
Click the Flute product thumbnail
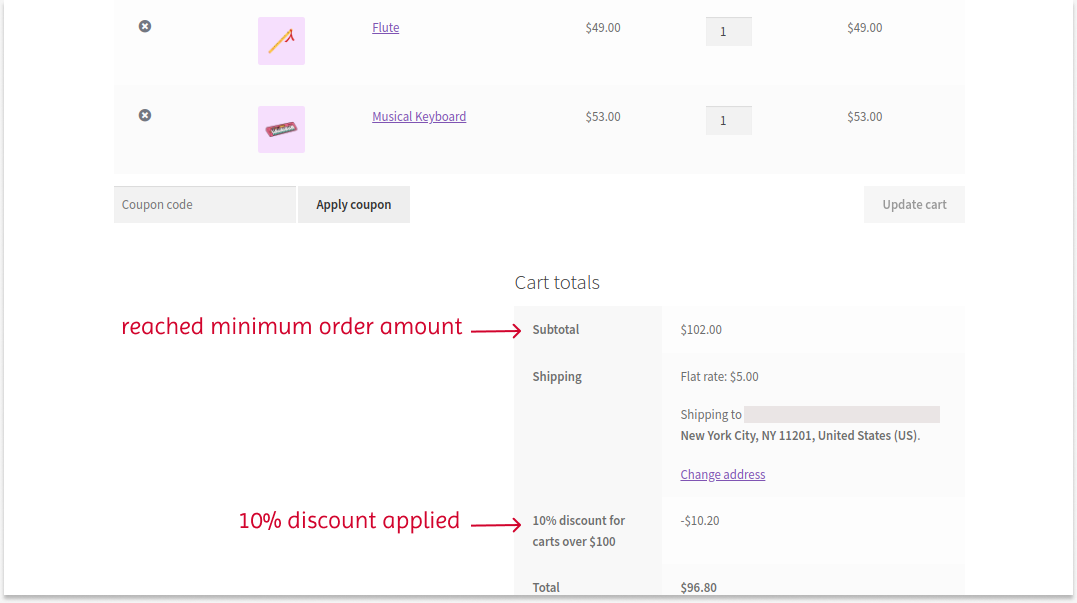[x=281, y=41]
